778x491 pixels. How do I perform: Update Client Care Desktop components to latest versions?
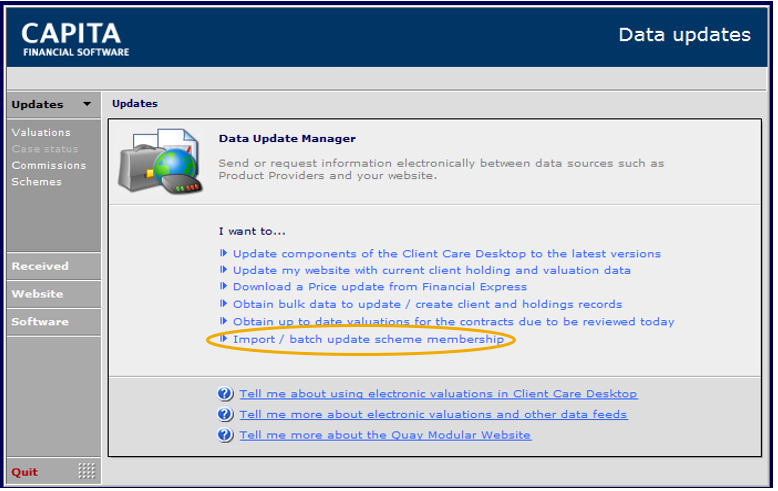447,253
